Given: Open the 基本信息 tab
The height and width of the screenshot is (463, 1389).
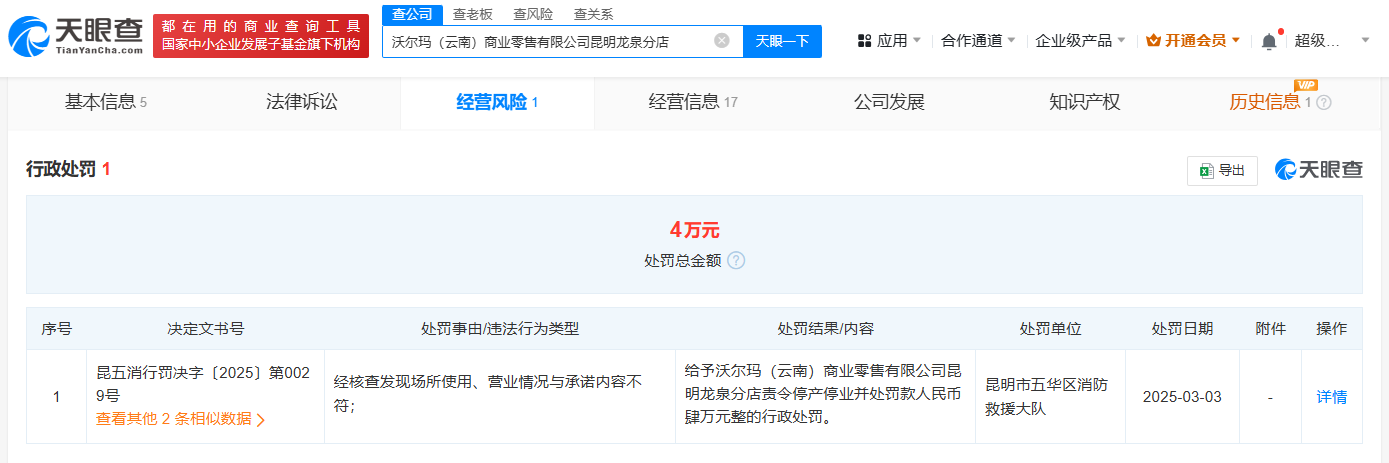Looking at the screenshot, I should 105,102.
